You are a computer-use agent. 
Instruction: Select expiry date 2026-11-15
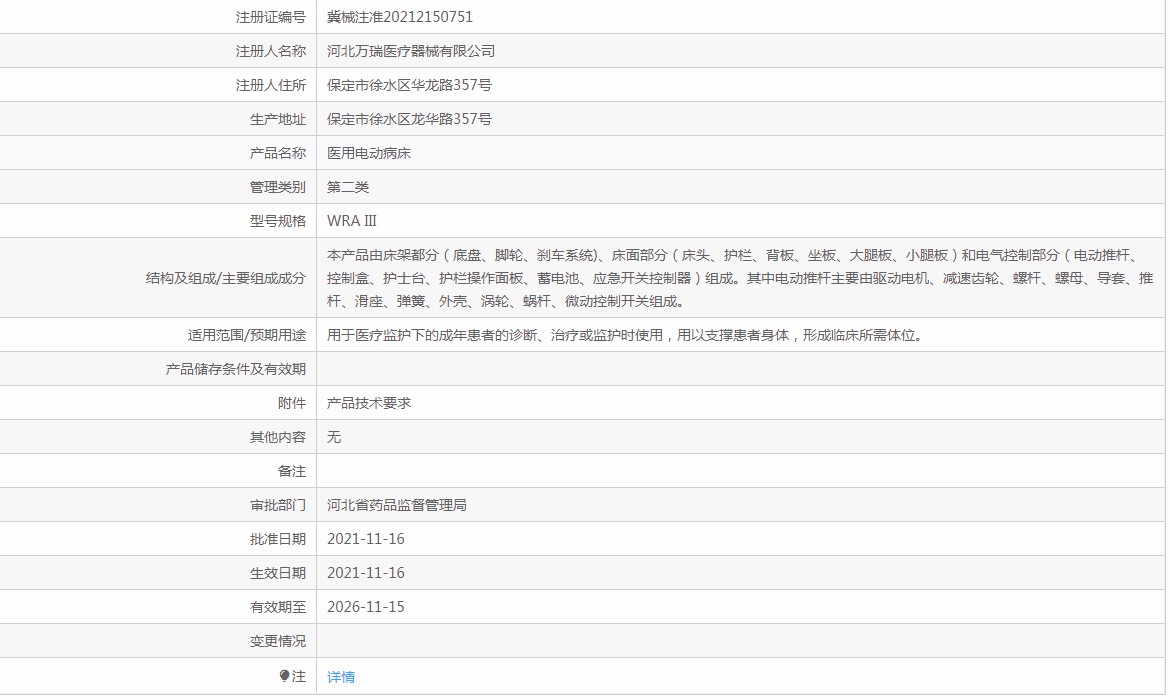(x=366, y=607)
